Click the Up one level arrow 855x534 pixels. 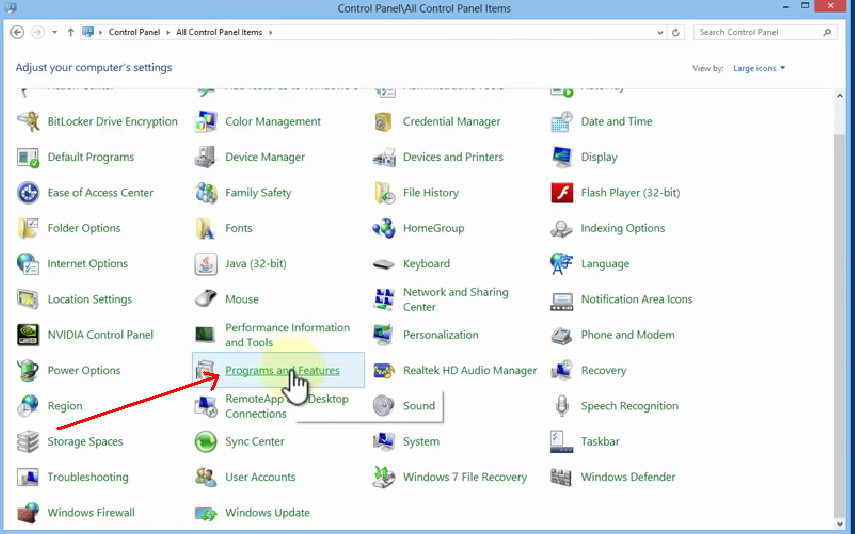[70, 32]
